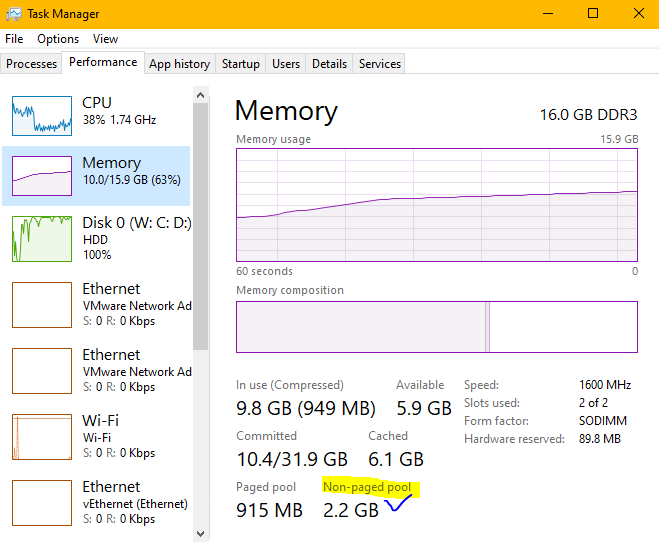Open the View menu
Image resolution: width=659 pixels, height=543 pixels.
(105, 39)
